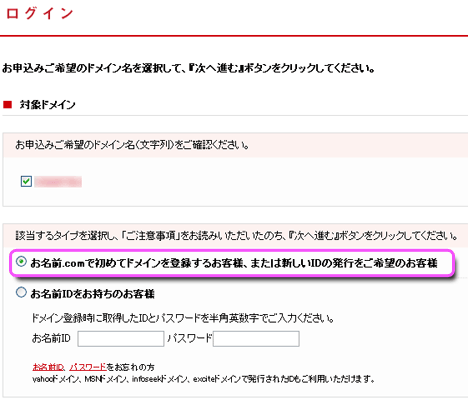Image resolution: width=468 pixels, height=400 pixels.
Task: Click the ドメイン名(文字列)をご確認ください notice bar
Action: (236, 145)
